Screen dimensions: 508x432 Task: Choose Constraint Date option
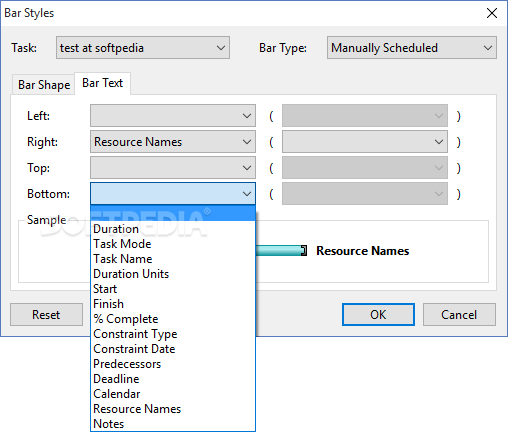173,349
